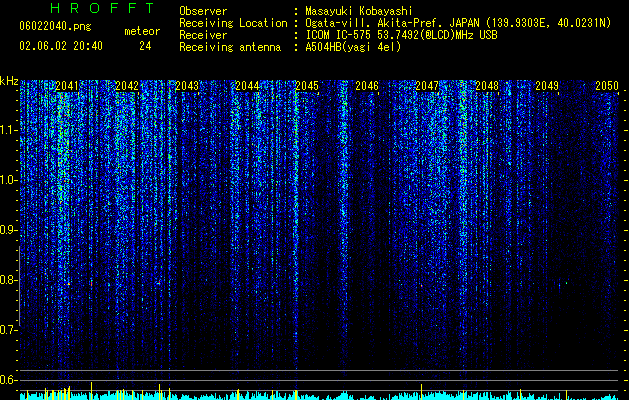Screen dimensions: 629x400
Task: Click the 2044 time marker
Action: [247, 86]
